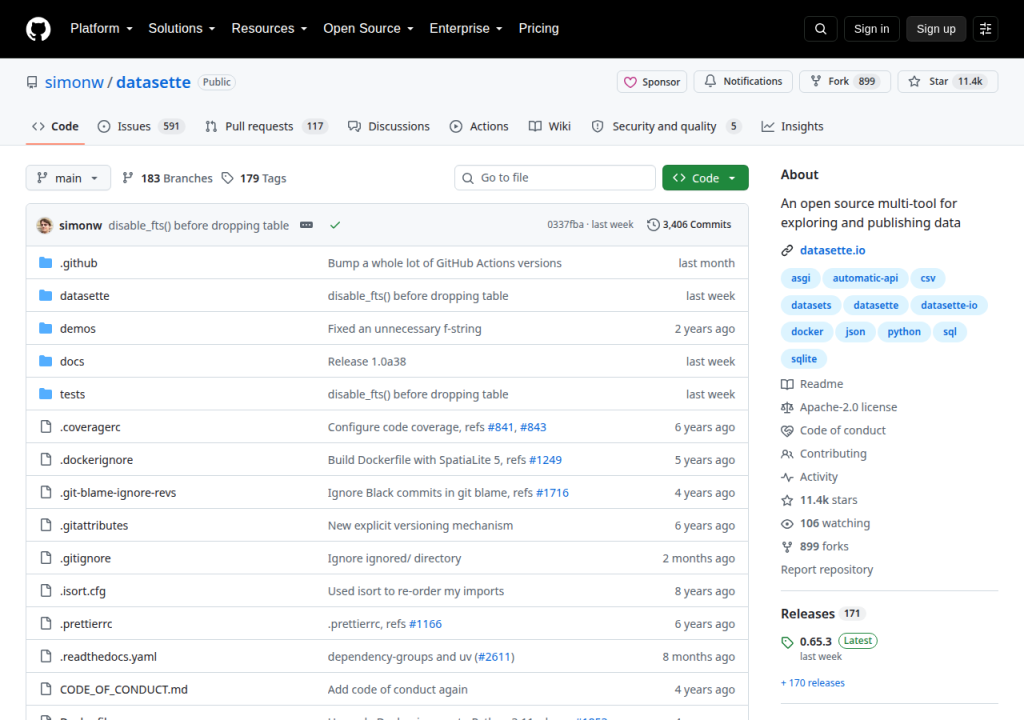
Task: Open the Actions tab
Action: (x=479, y=126)
